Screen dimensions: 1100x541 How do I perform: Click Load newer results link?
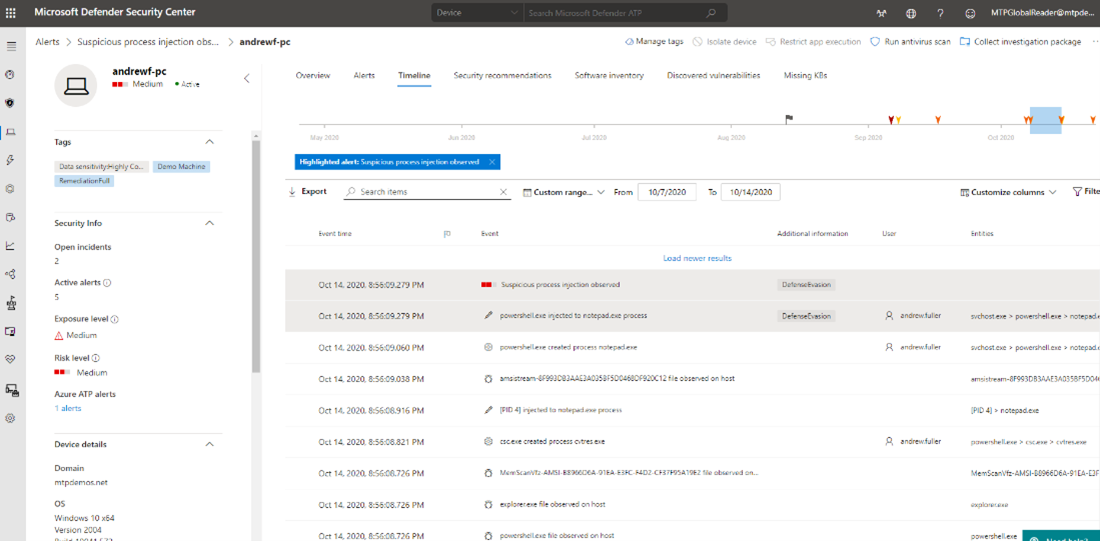[697, 258]
